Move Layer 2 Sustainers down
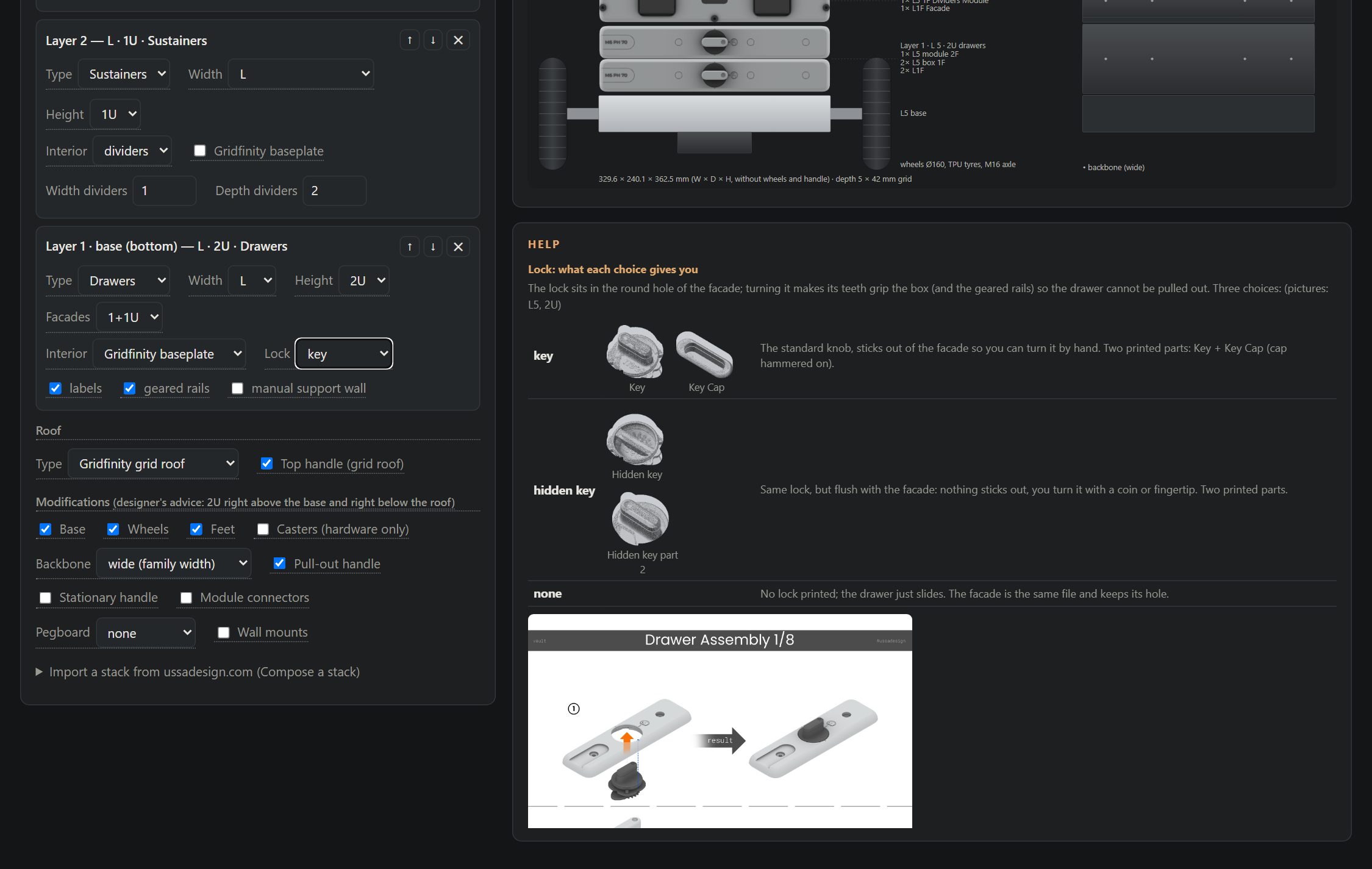Screen dimensions: 1372x869 [433, 40]
